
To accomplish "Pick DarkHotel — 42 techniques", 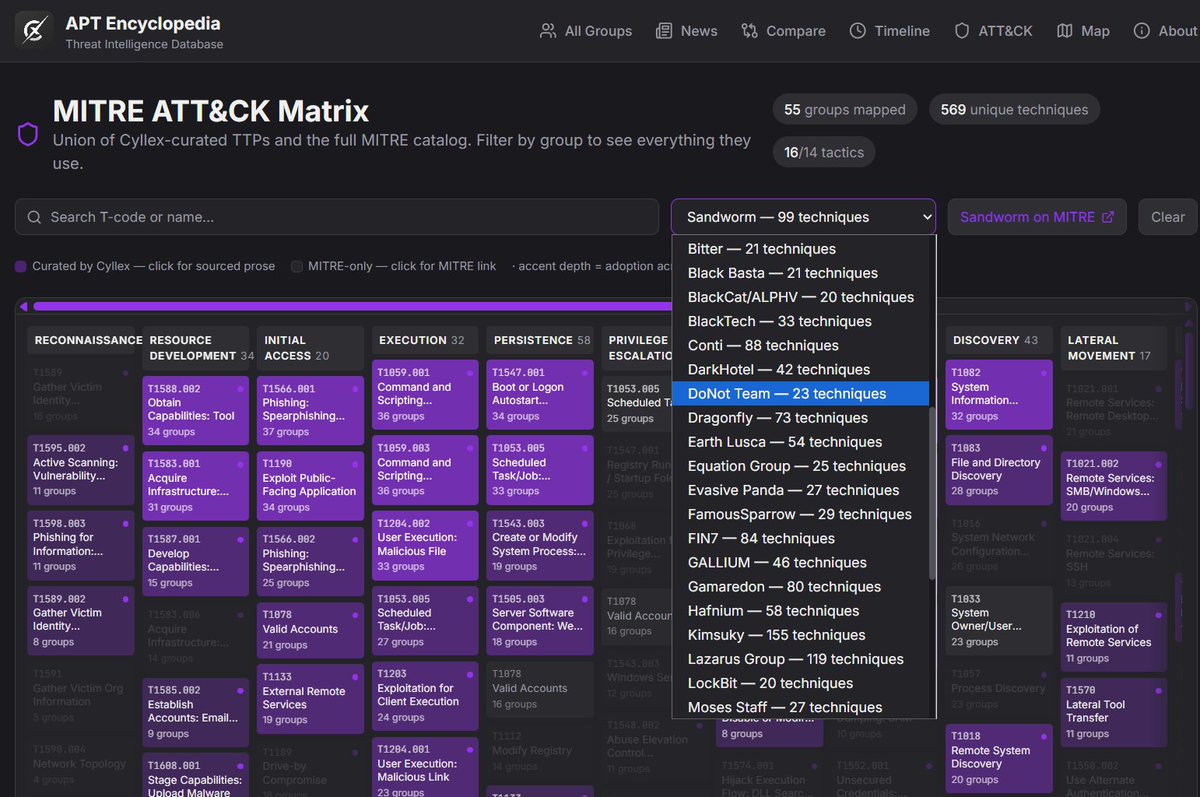I will [801, 369].
